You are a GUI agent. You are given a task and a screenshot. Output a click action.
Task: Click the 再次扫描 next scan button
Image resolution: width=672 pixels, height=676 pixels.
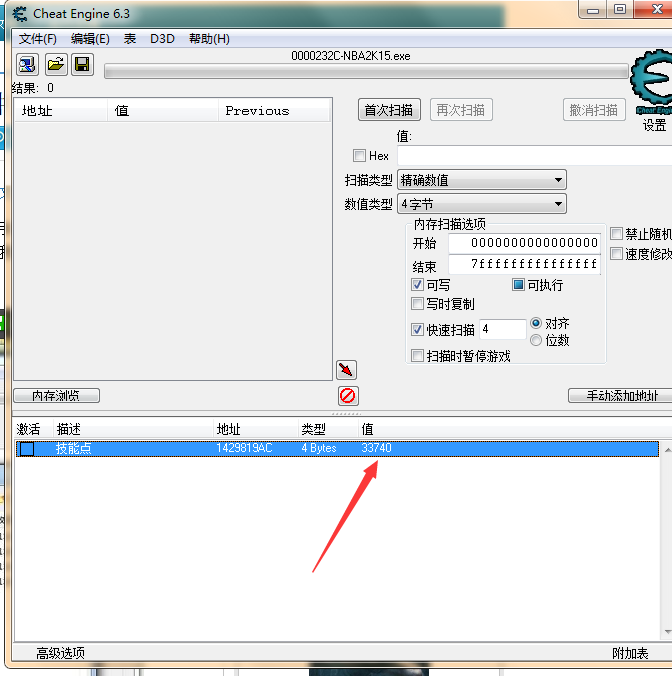[x=461, y=110]
